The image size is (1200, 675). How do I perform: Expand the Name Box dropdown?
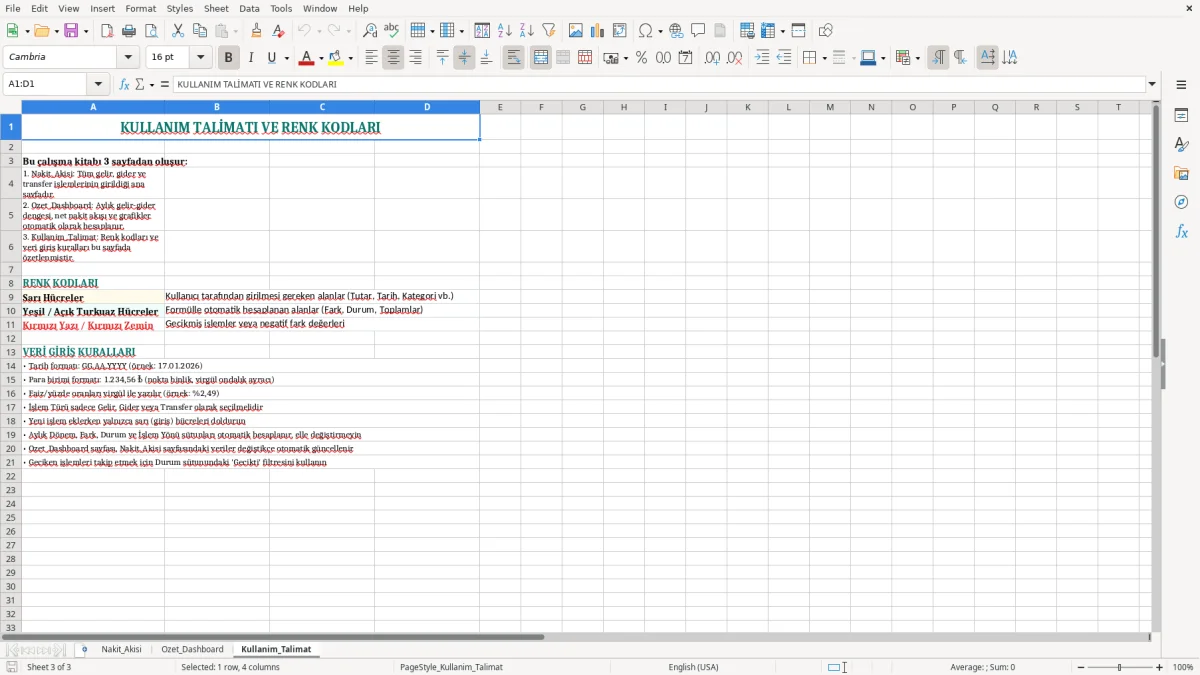click(98, 85)
